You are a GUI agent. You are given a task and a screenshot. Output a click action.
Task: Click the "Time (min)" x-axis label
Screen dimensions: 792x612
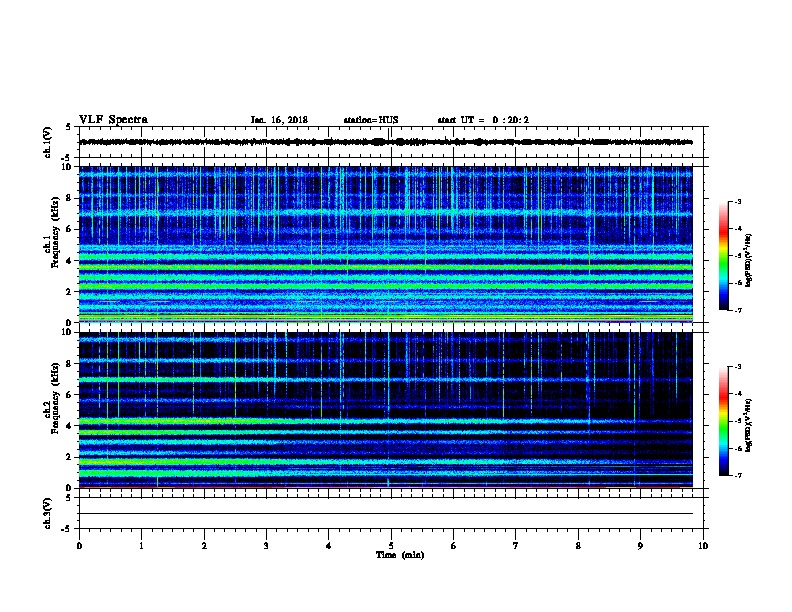pyautogui.click(x=400, y=555)
